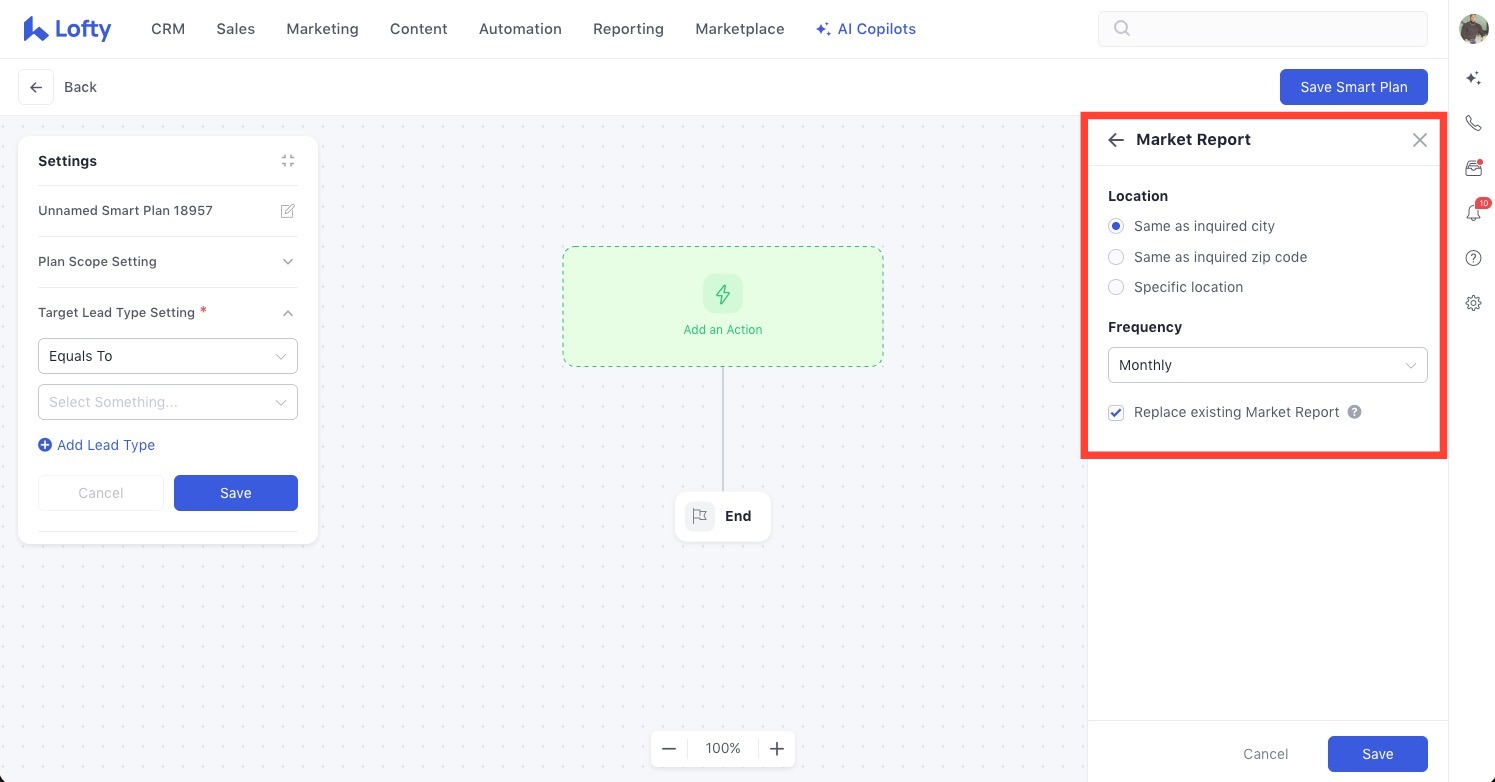Open the Automation menu
This screenshot has height=782, width=1495.
pyautogui.click(x=520, y=29)
